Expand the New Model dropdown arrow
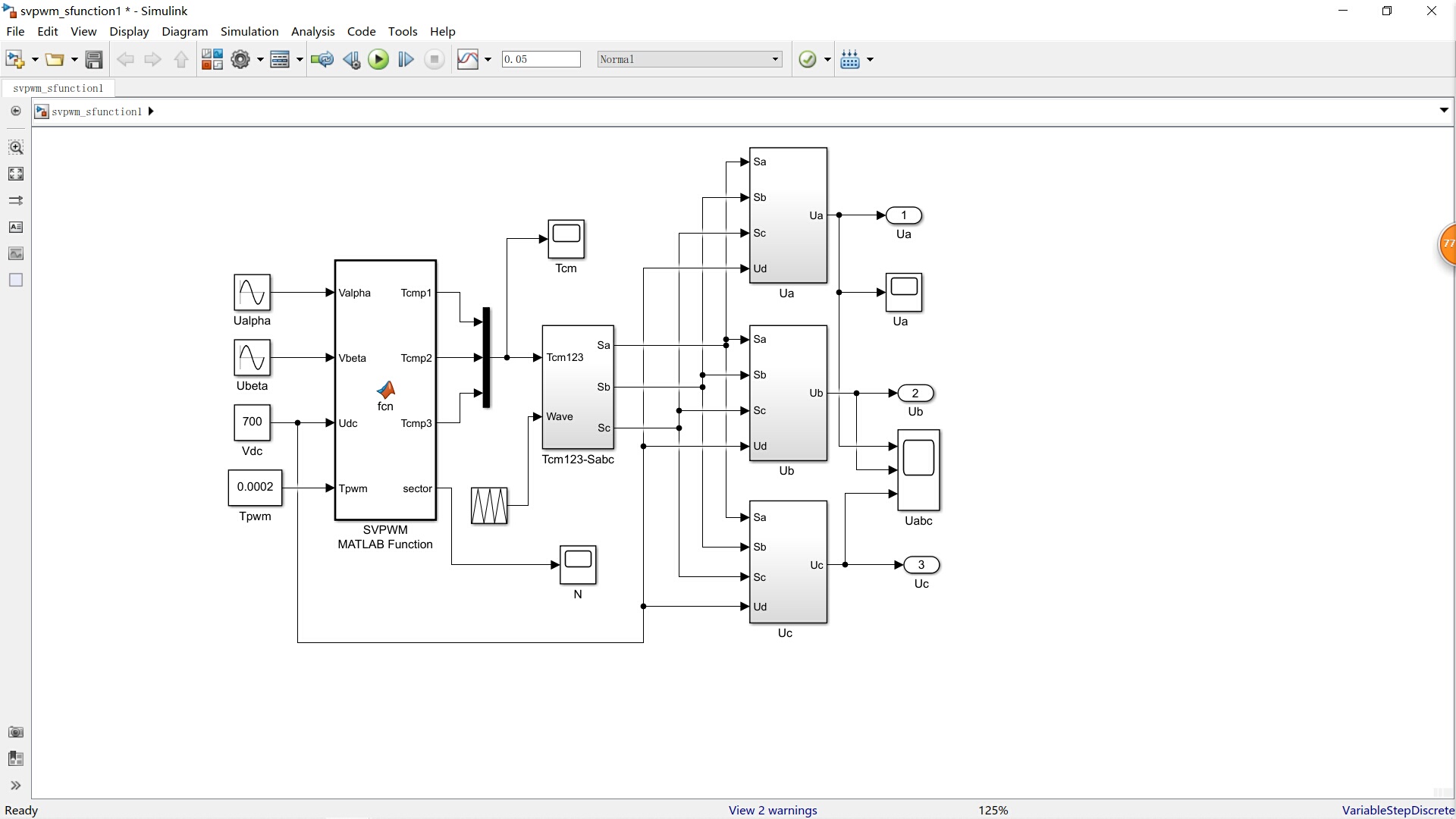 pos(35,59)
